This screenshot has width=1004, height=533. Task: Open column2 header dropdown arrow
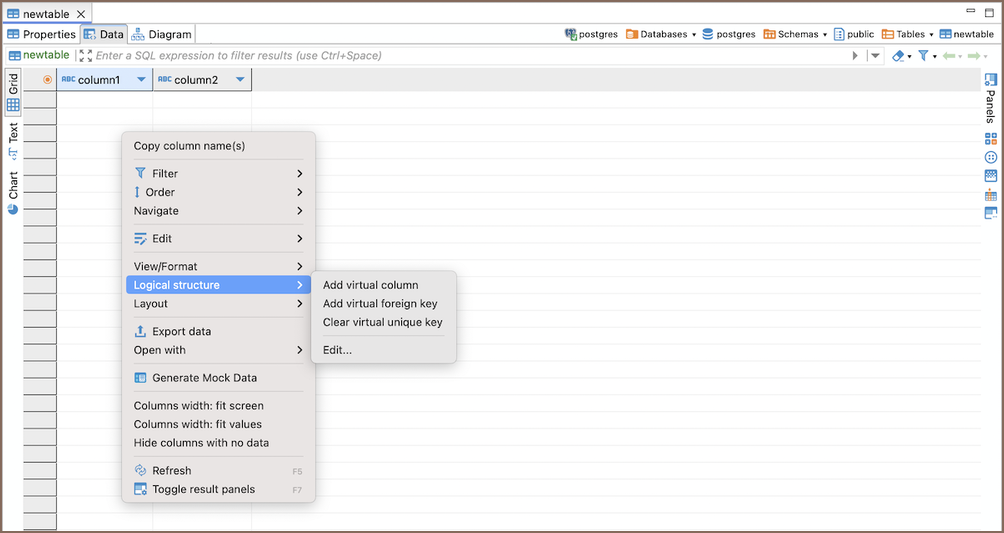(x=240, y=80)
